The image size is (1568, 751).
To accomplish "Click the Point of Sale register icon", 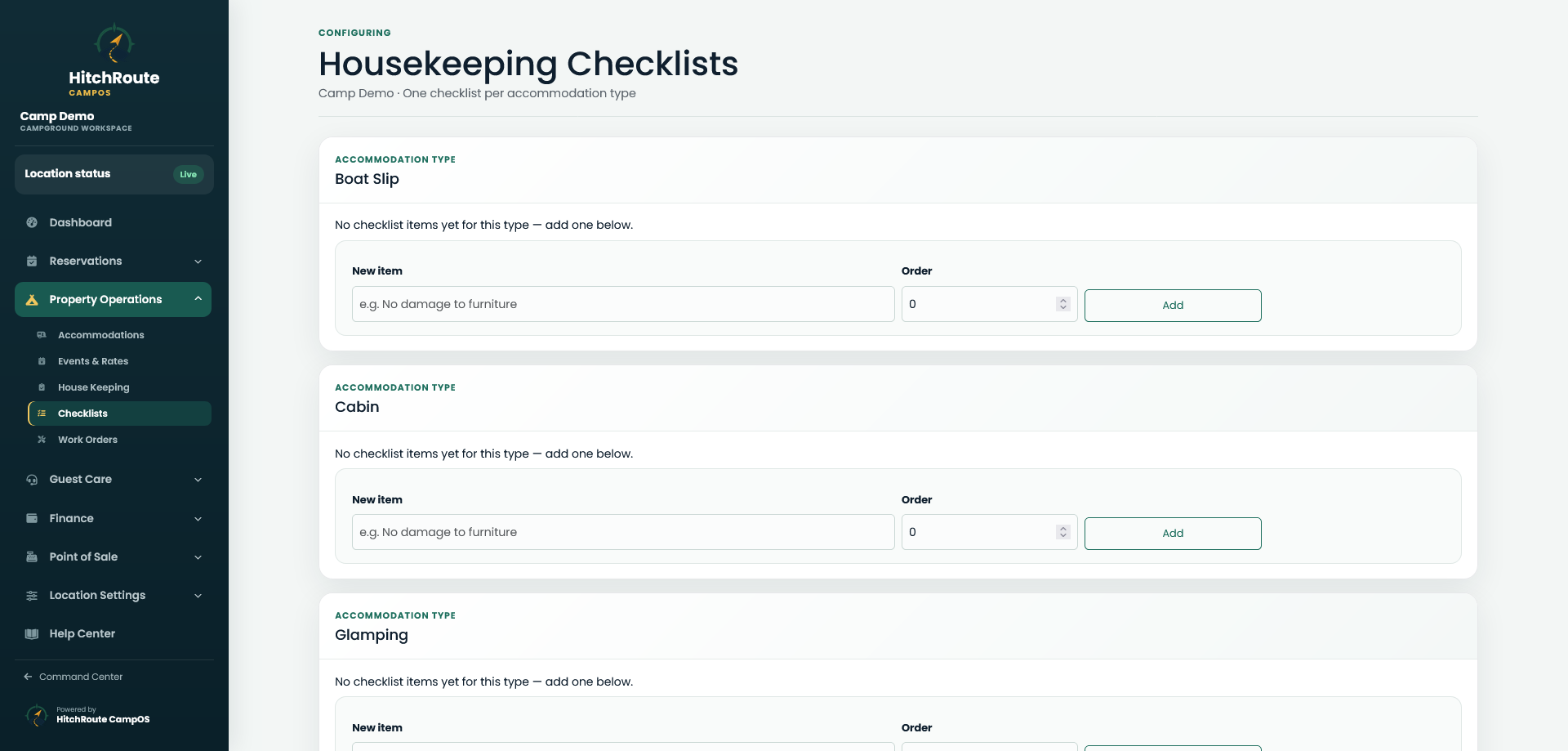I will (x=32, y=557).
